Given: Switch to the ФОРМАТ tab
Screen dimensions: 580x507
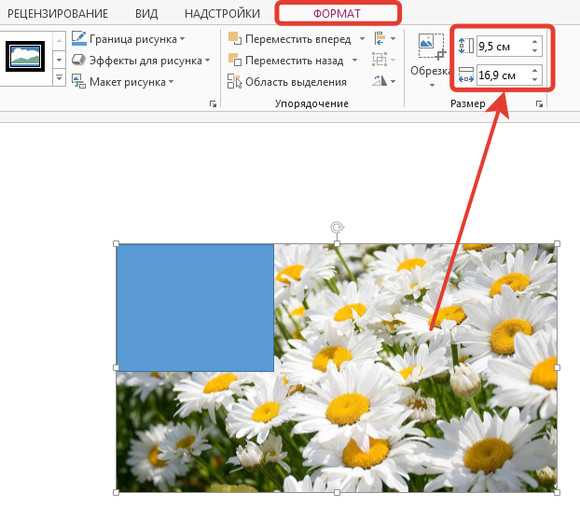Looking at the screenshot, I should (x=337, y=14).
